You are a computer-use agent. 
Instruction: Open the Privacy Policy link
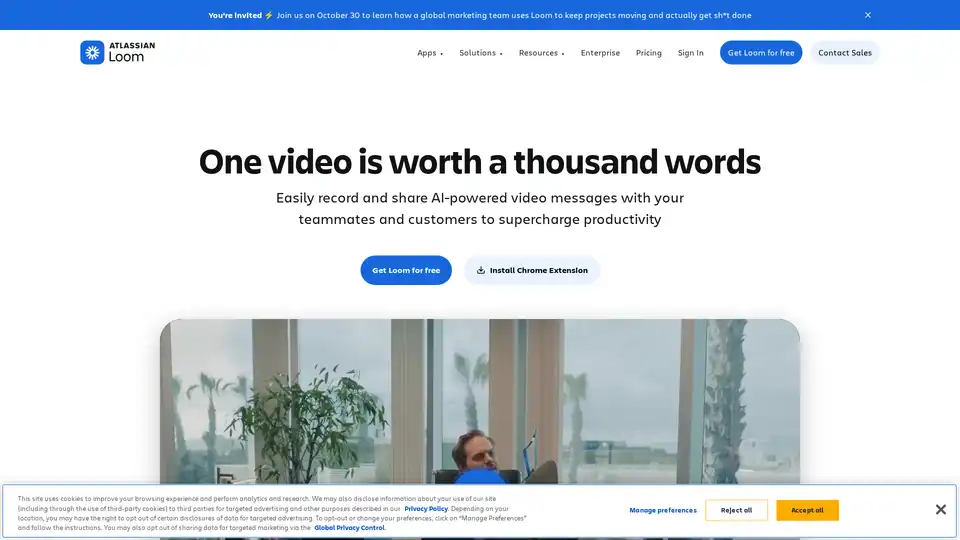426,509
